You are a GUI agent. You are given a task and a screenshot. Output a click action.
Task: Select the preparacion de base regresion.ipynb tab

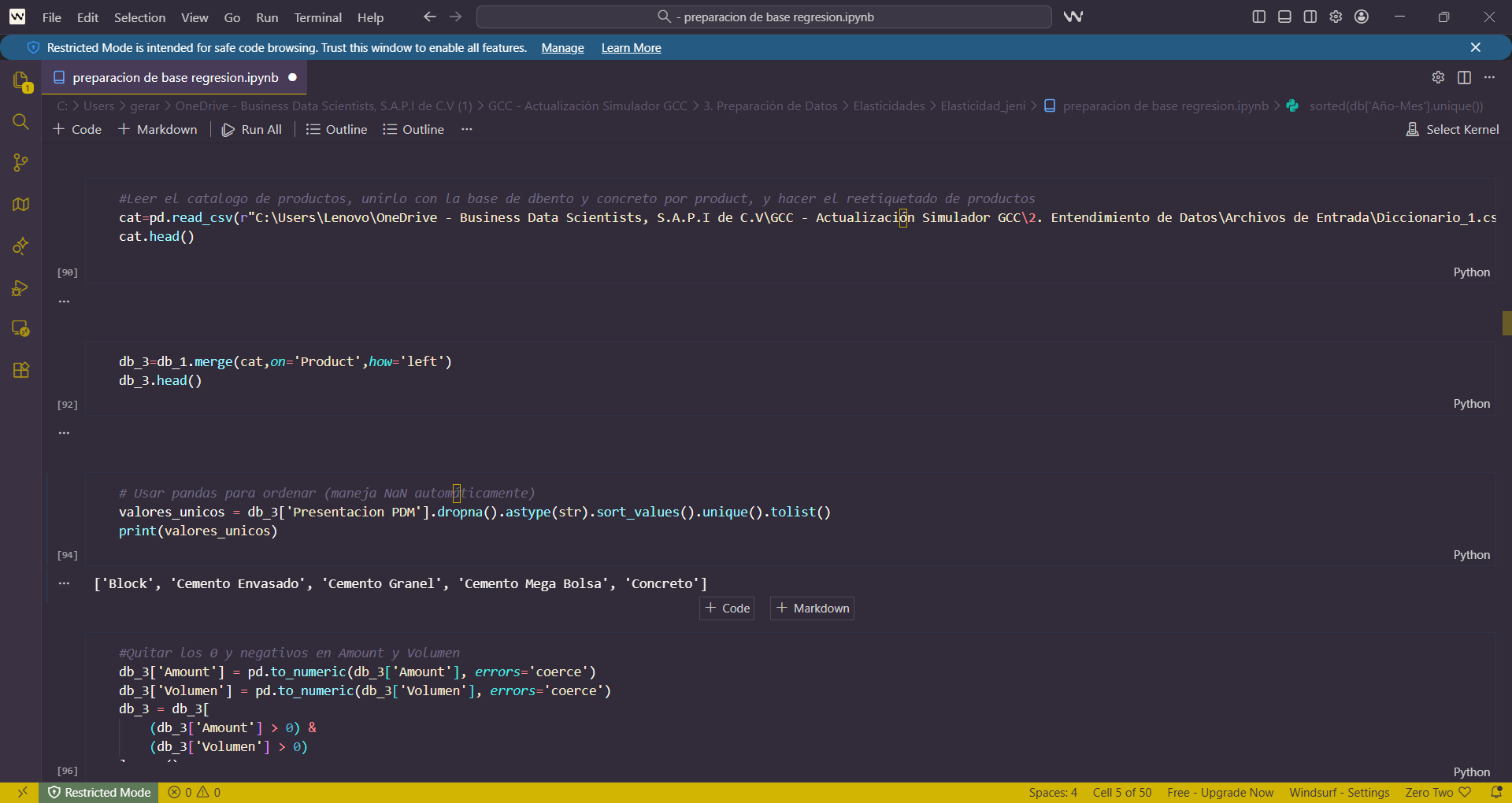(175, 77)
